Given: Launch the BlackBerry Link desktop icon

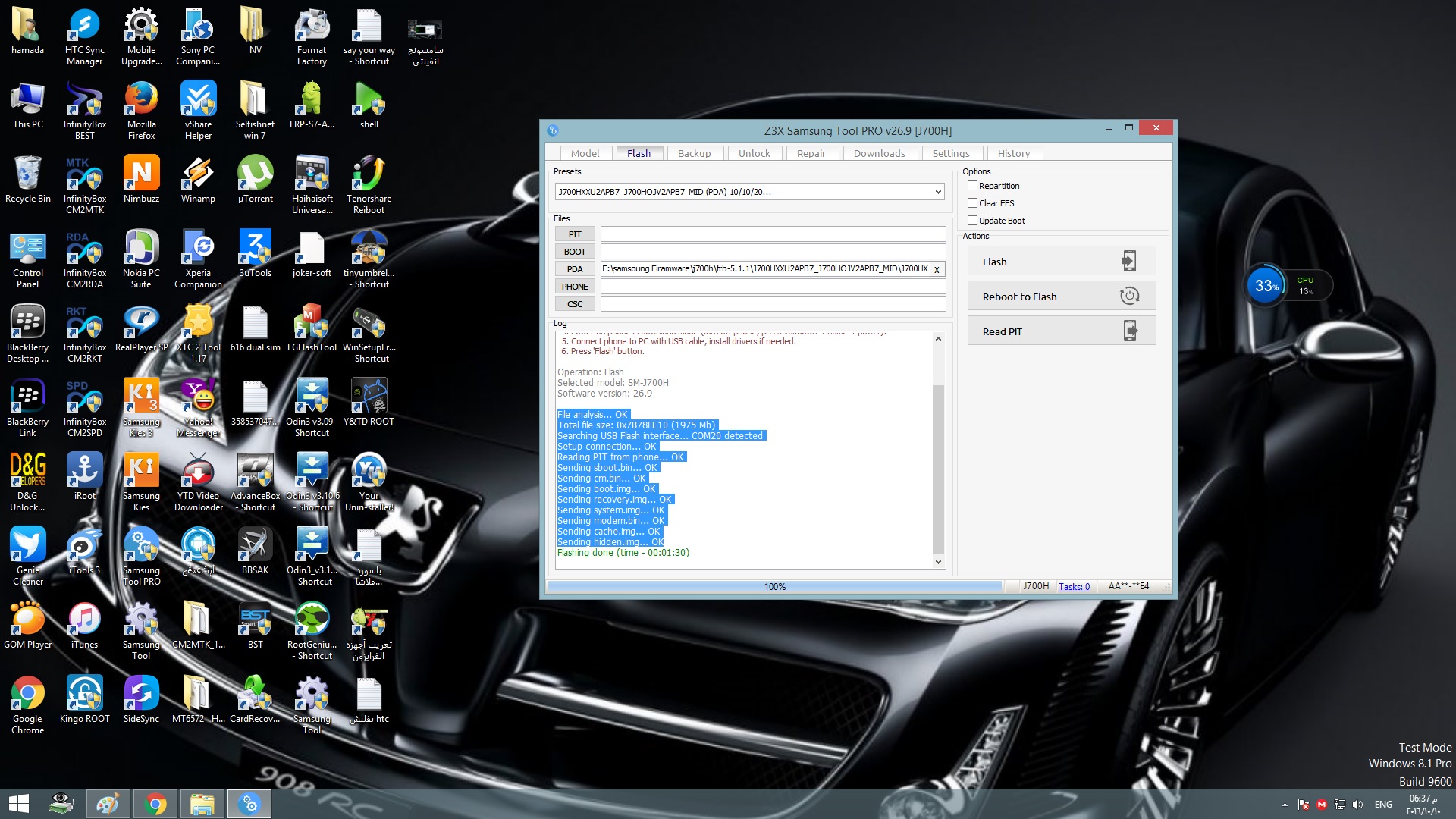Looking at the screenshot, I should (27, 408).
